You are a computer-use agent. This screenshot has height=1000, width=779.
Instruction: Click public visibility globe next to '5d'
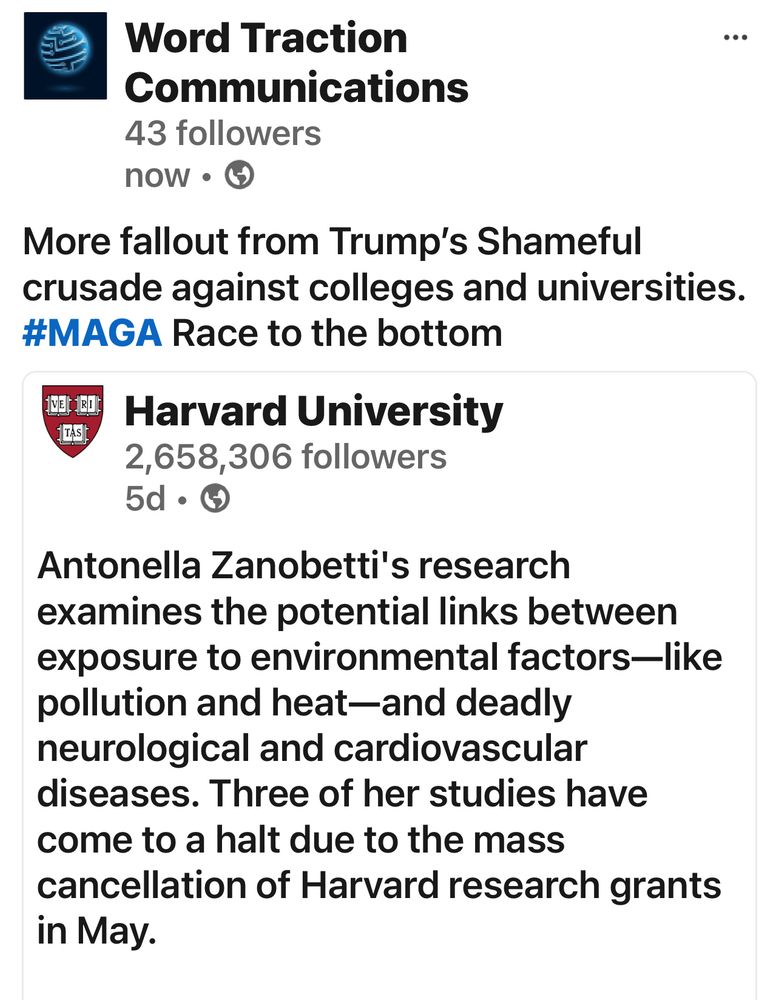[215, 499]
